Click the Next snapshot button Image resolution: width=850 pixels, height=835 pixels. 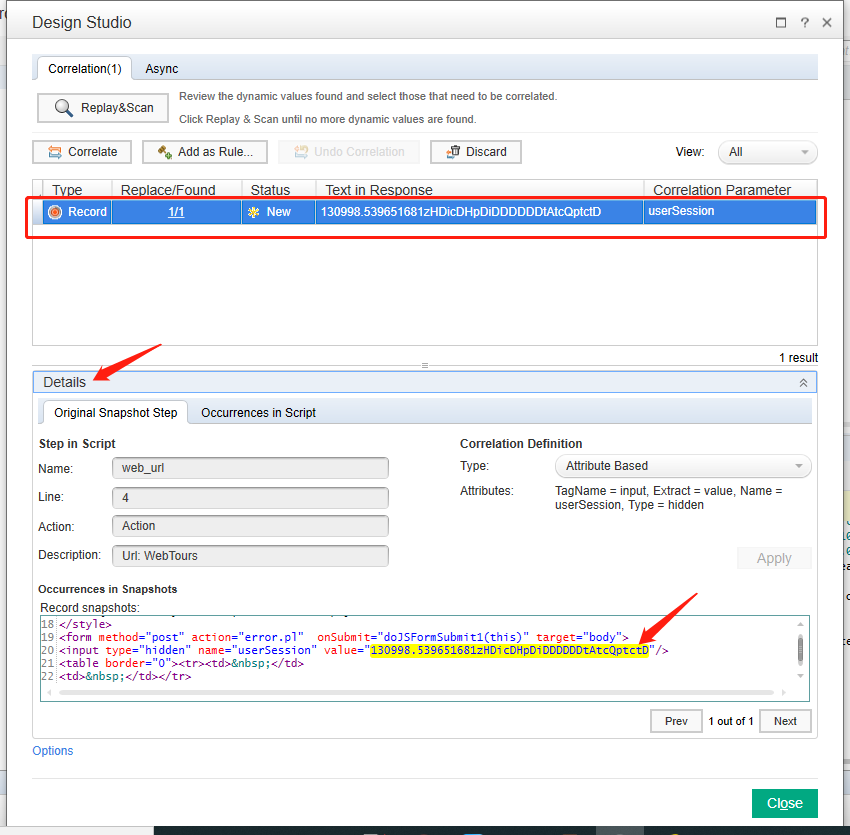pos(785,721)
